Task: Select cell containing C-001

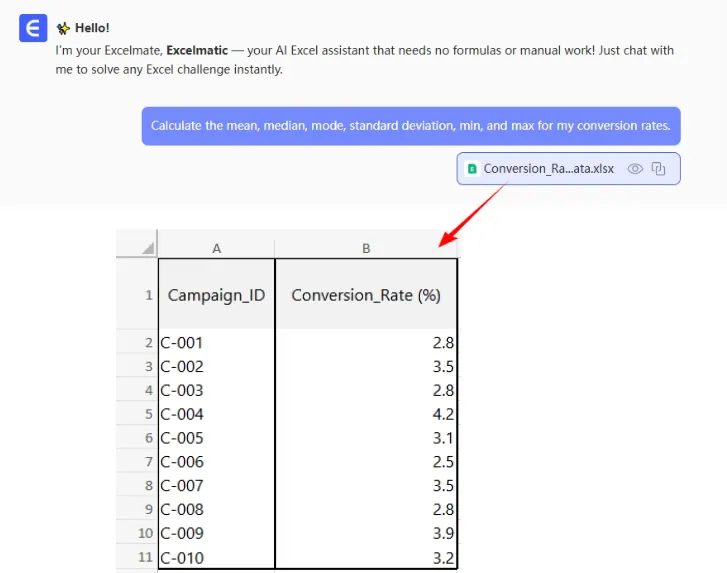Action: [216, 343]
